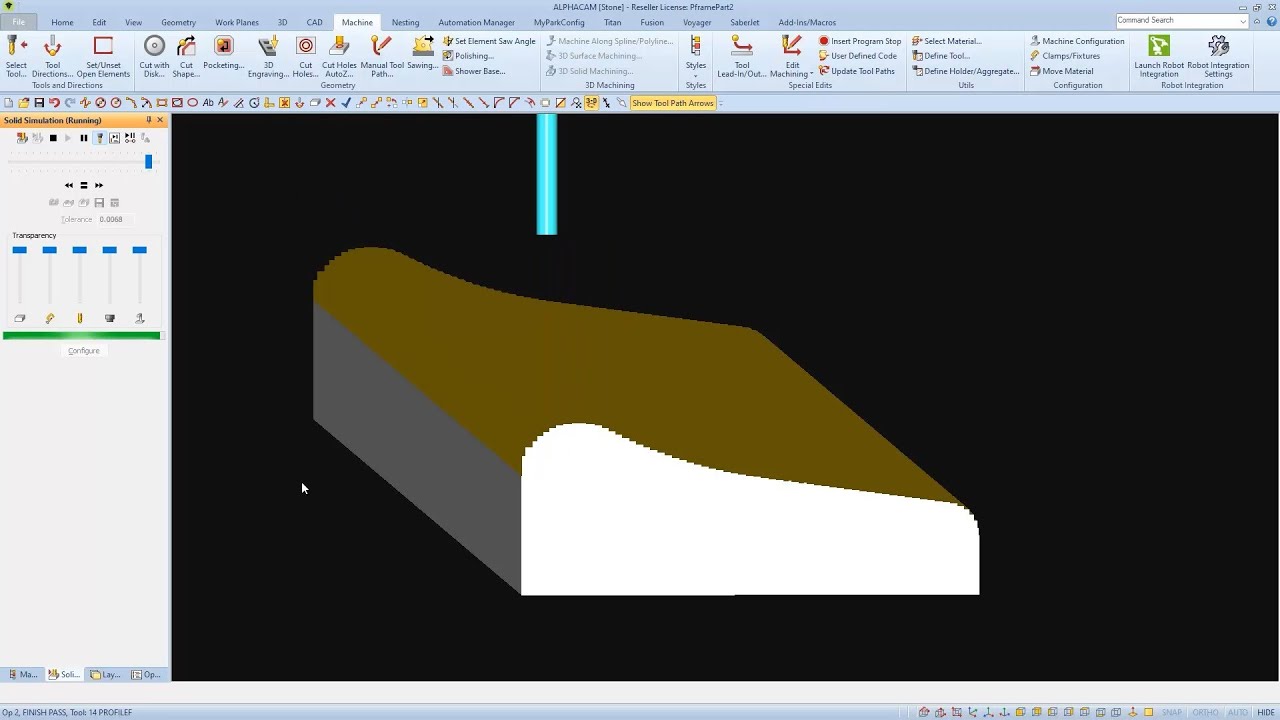Open the Sawing operation
This screenshot has width=1280, height=720.
[422, 54]
